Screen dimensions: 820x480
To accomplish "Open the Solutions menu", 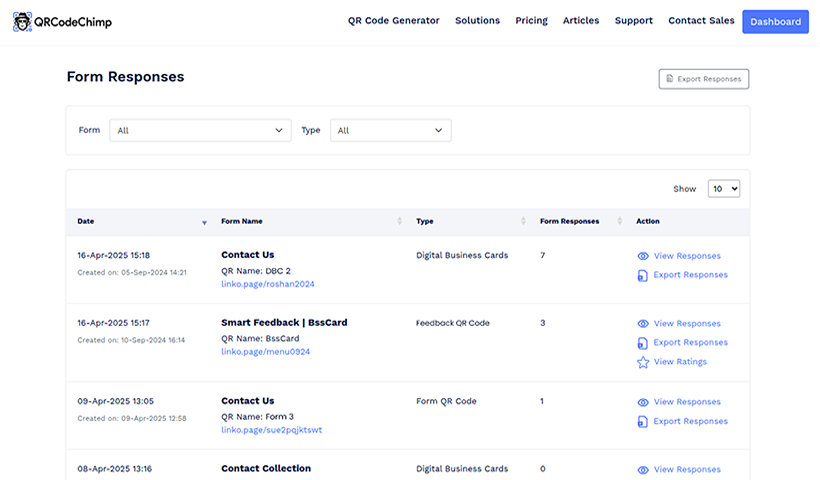I will (x=477, y=20).
